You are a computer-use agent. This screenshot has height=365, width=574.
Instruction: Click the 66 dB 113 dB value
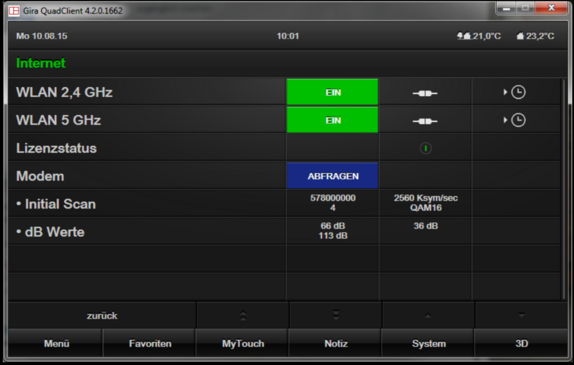click(x=333, y=231)
